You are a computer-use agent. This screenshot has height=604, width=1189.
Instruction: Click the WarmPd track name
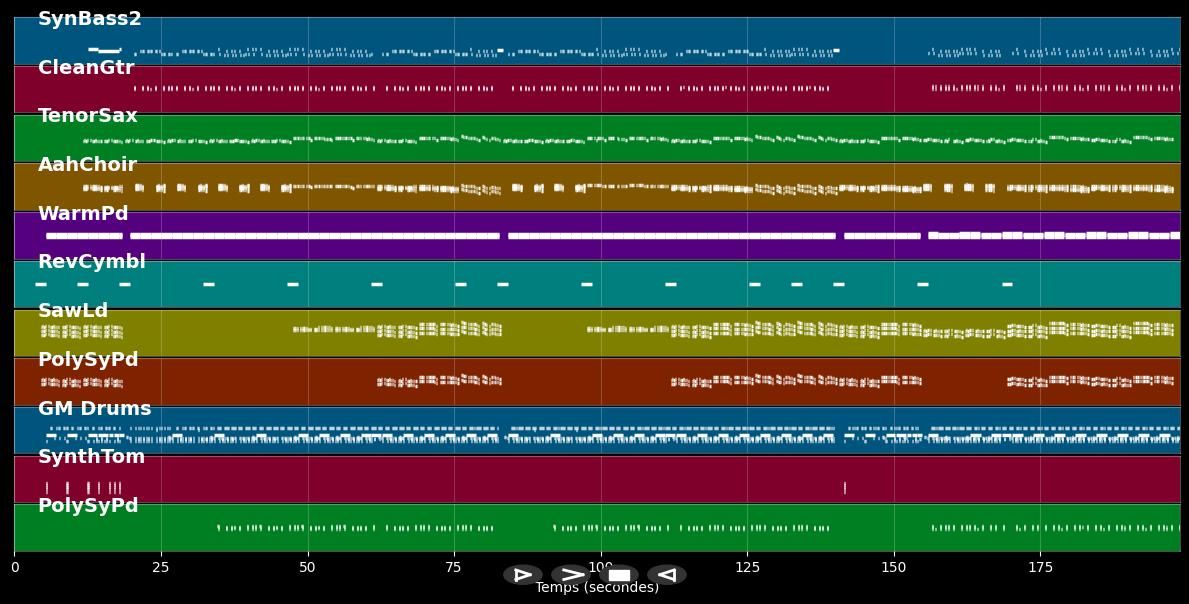point(83,214)
